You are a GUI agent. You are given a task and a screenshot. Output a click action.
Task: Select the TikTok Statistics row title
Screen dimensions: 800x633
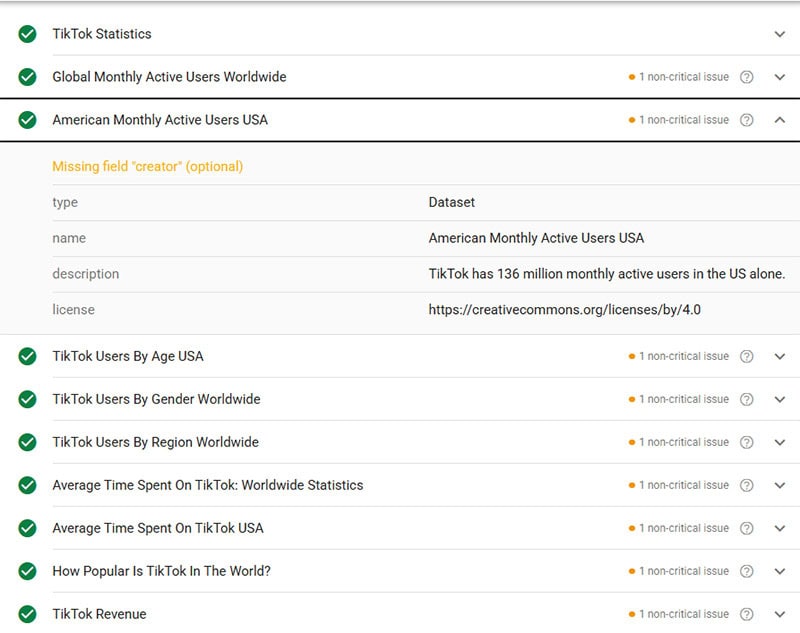tap(102, 34)
